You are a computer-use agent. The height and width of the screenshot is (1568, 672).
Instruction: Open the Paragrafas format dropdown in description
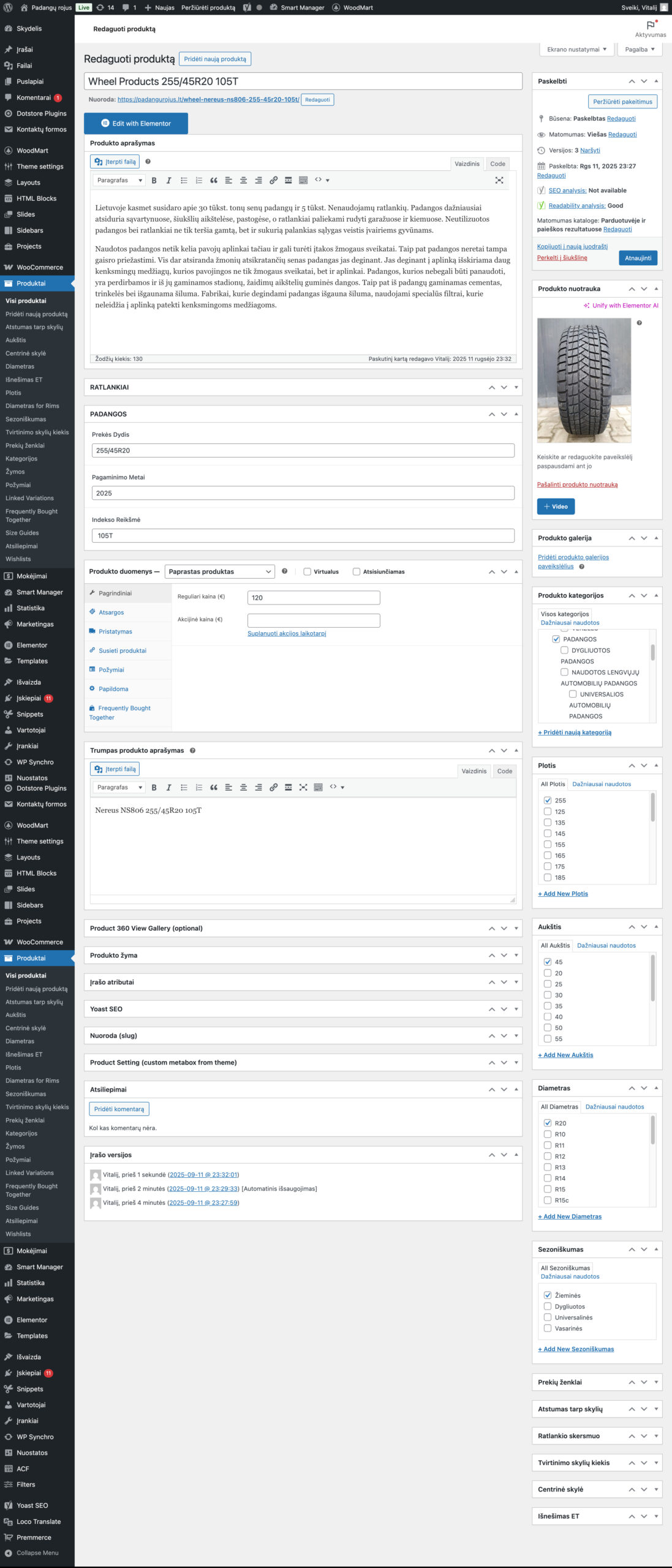119,180
